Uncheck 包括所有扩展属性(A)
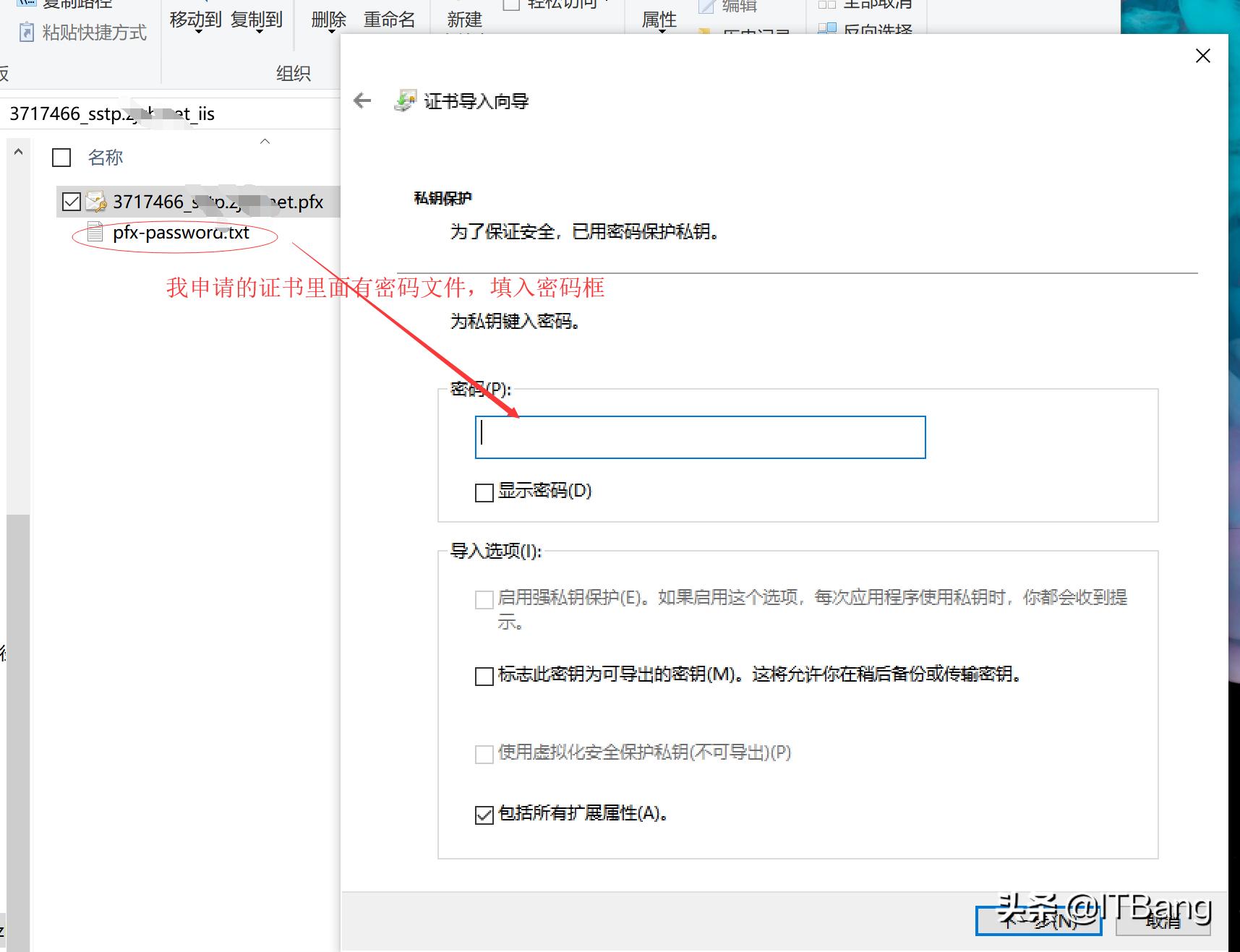Screen dimensions: 1240x952 [484, 814]
